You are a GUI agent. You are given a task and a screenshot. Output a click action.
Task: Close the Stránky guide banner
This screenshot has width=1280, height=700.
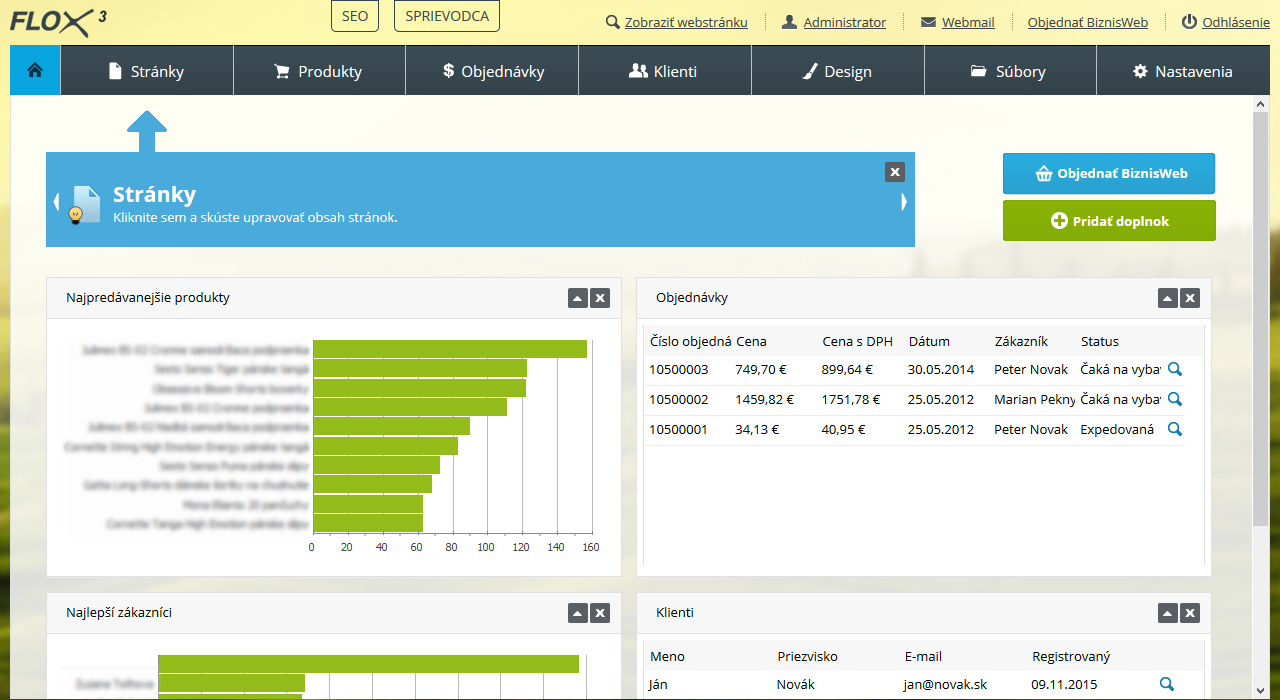pos(895,172)
